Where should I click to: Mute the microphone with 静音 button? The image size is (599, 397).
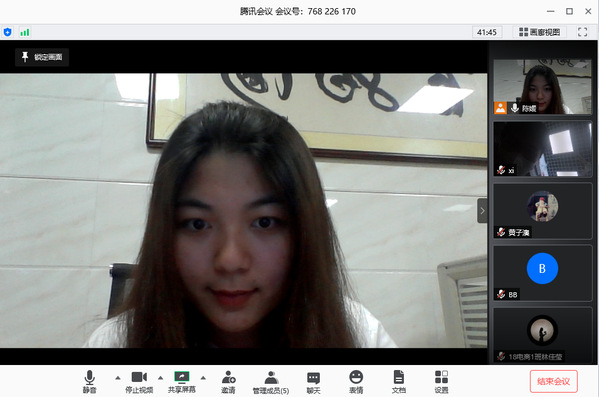(89, 382)
